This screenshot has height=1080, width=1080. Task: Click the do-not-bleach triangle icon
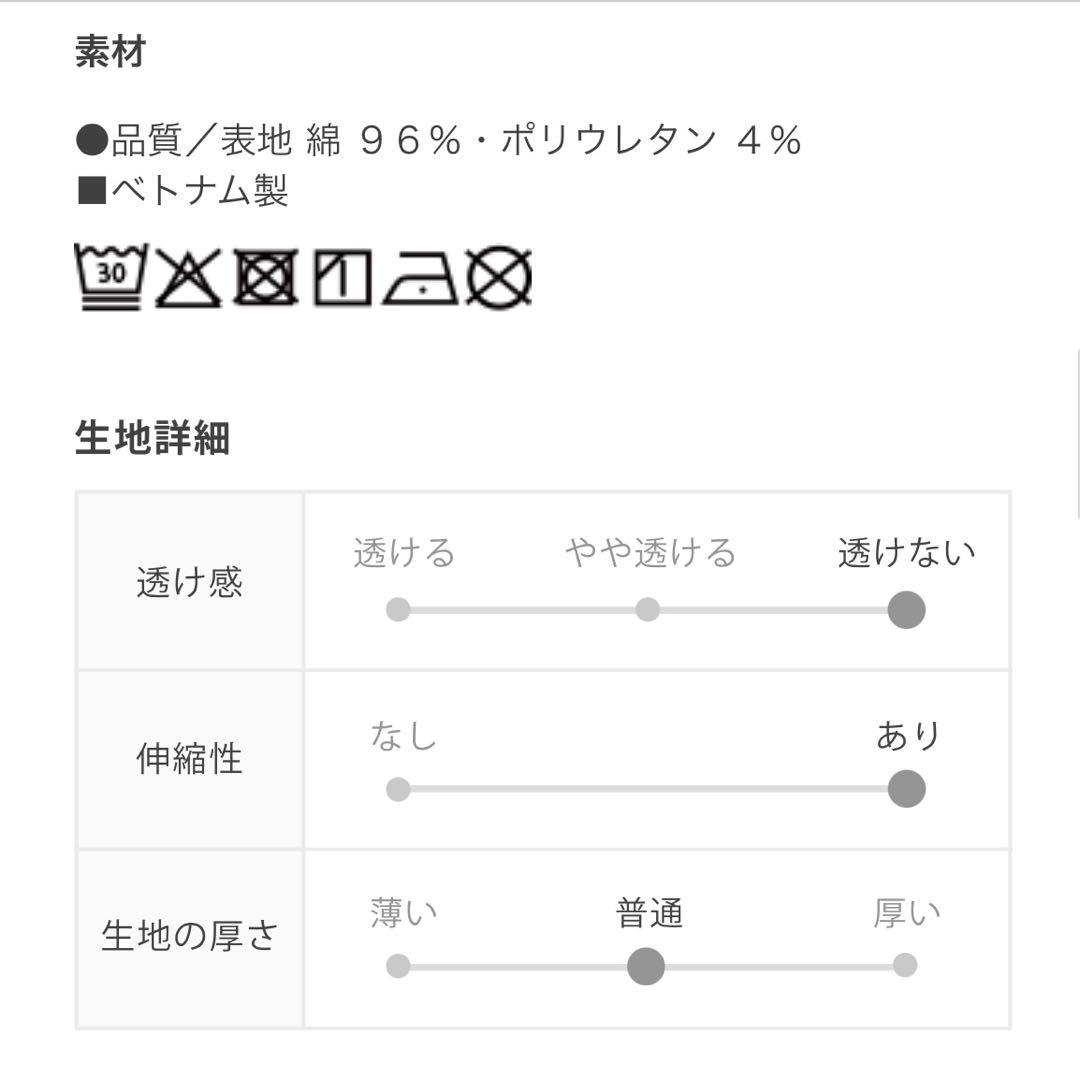tap(188, 277)
